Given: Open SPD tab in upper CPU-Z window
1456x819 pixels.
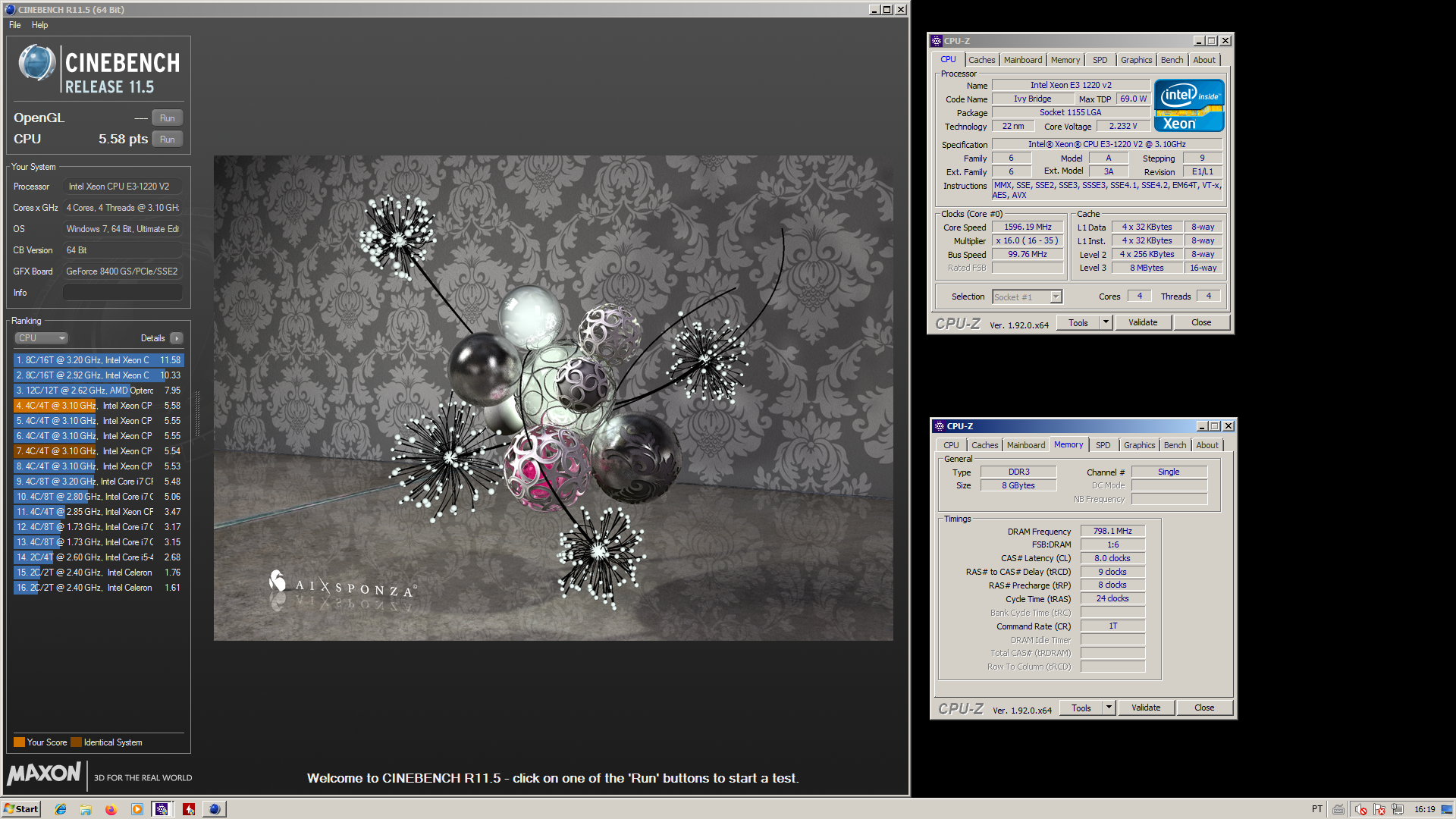Looking at the screenshot, I should 1100,60.
